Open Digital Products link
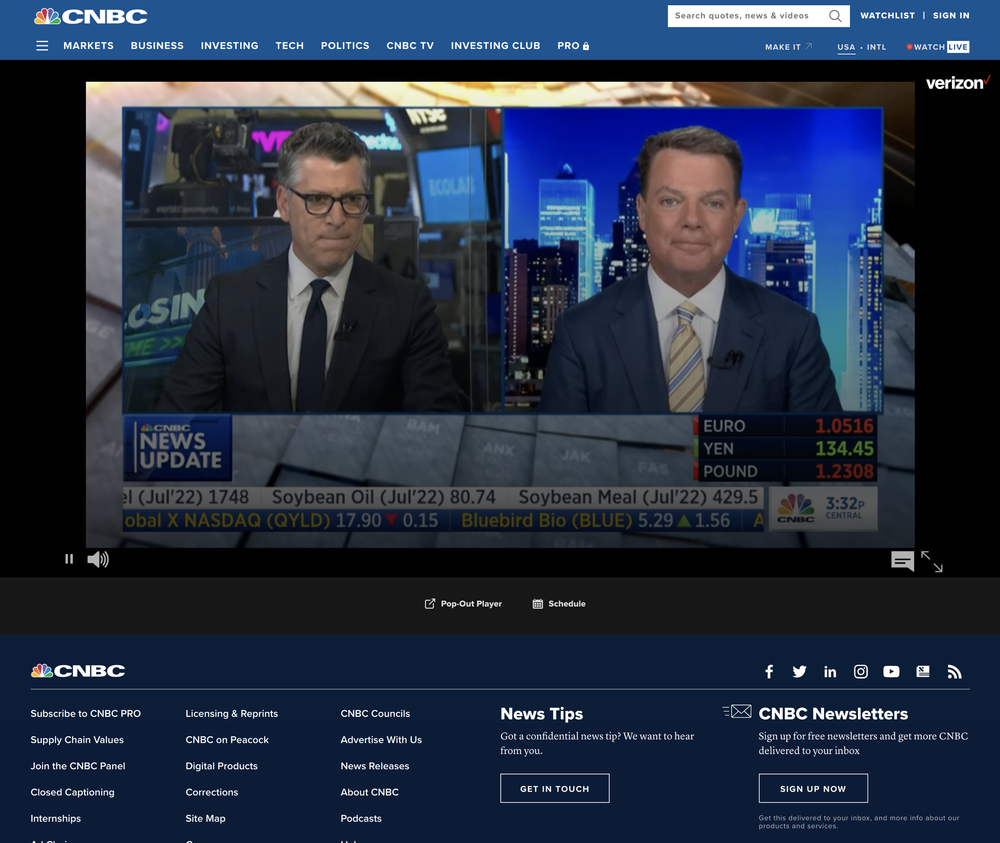Viewport: 1000px width, 843px height. [x=221, y=766]
